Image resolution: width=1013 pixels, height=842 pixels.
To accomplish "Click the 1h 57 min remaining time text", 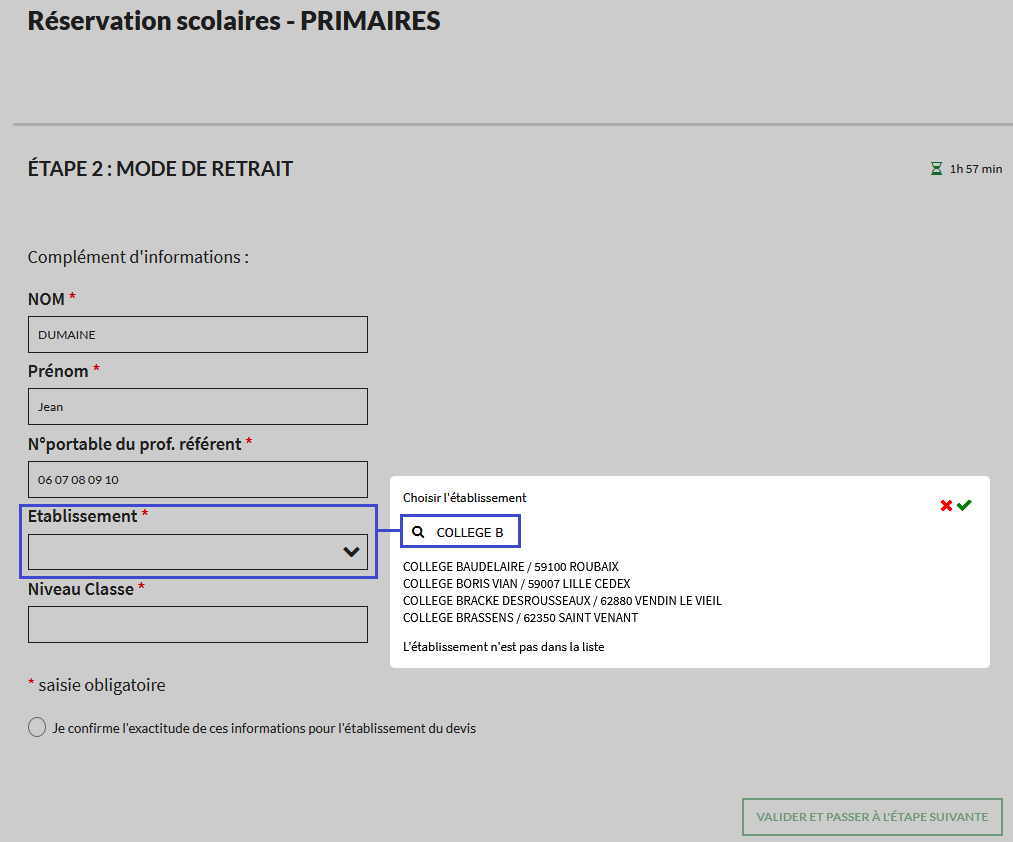I will point(976,169).
